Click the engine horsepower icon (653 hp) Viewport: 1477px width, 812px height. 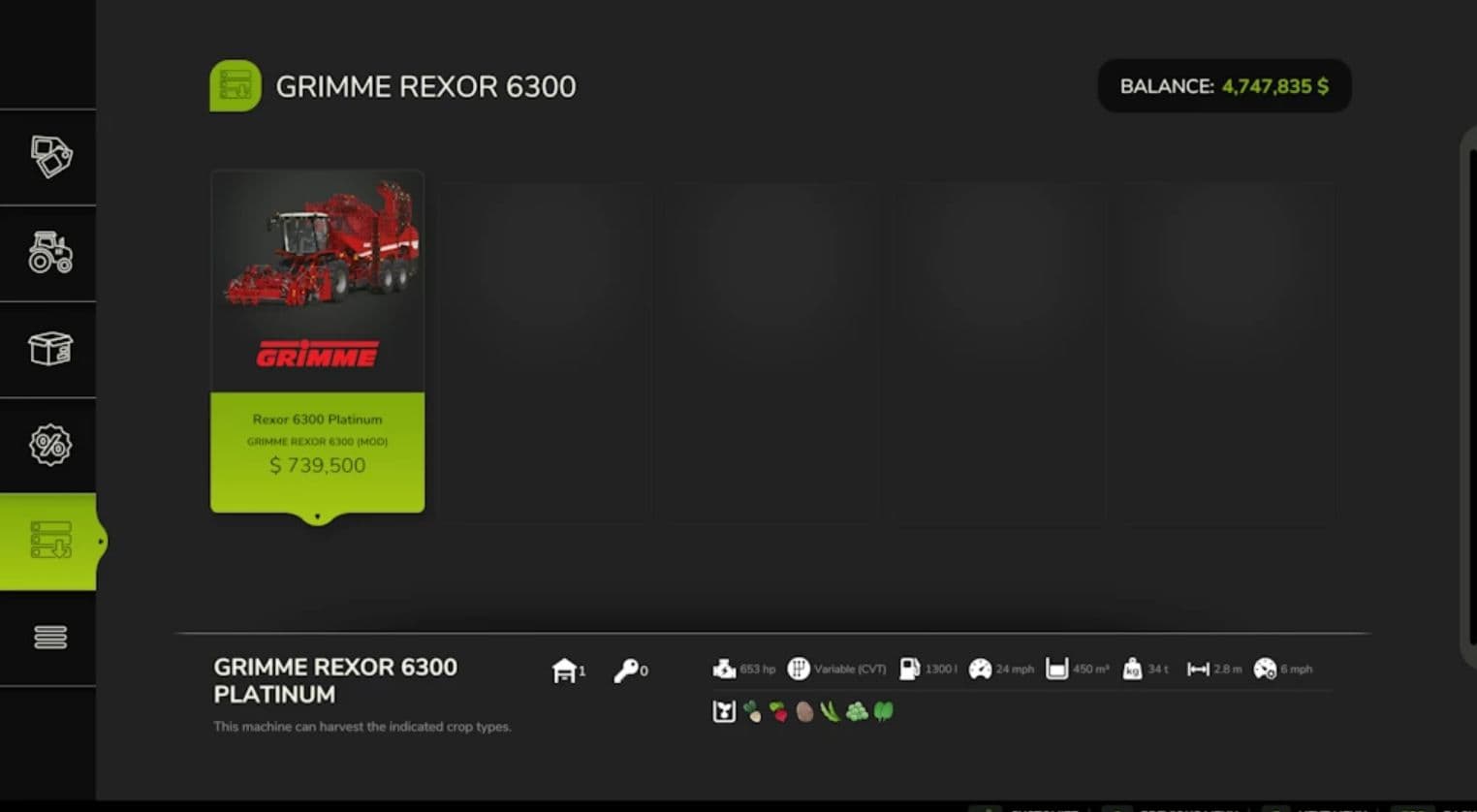pyautogui.click(x=724, y=669)
